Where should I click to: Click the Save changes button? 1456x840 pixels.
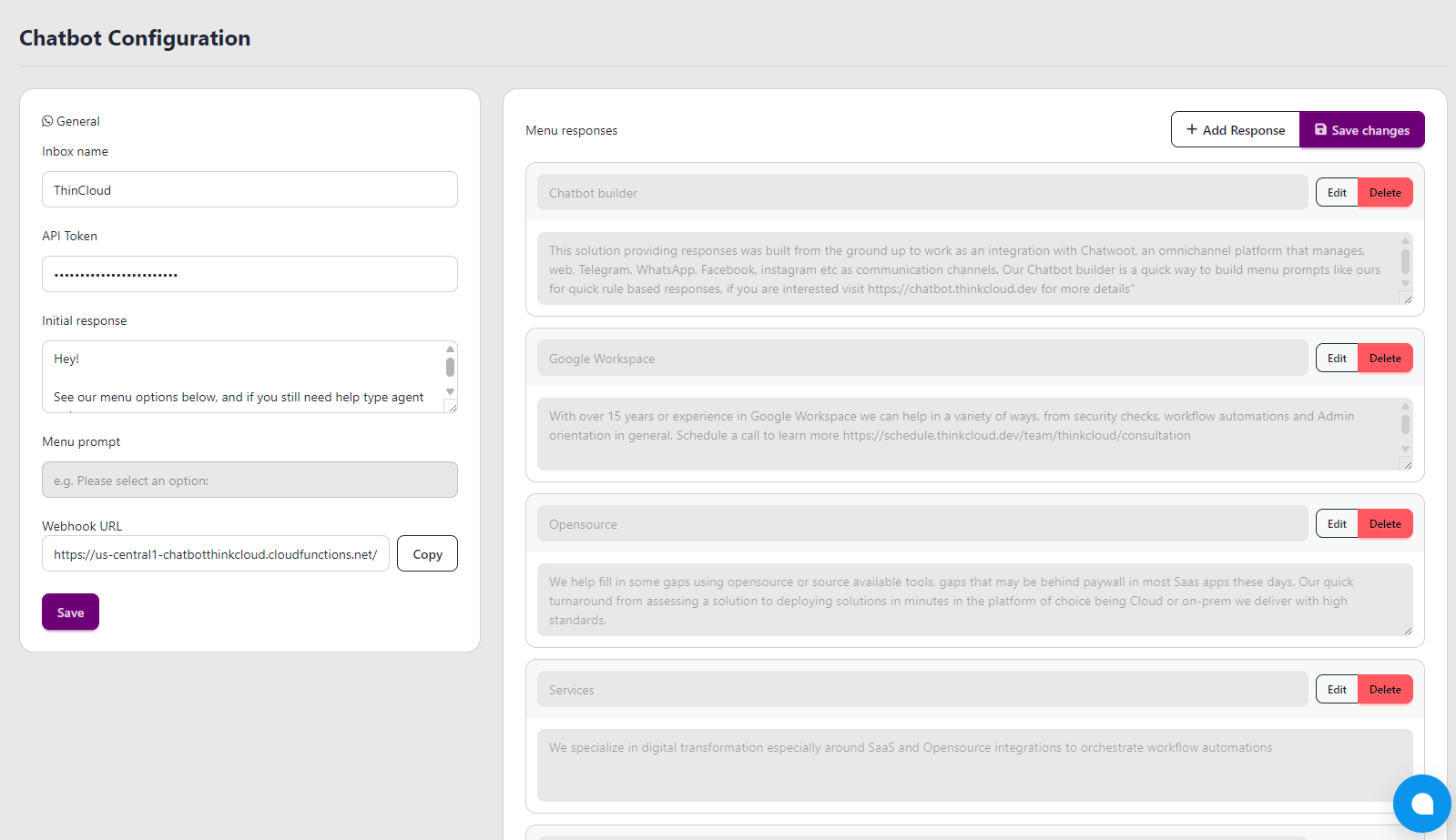tap(1362, 129)
